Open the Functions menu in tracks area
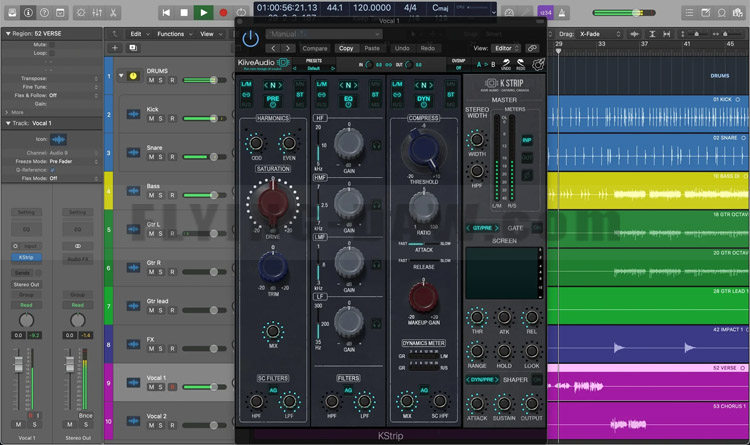750x445 pixels. (173, 33)
